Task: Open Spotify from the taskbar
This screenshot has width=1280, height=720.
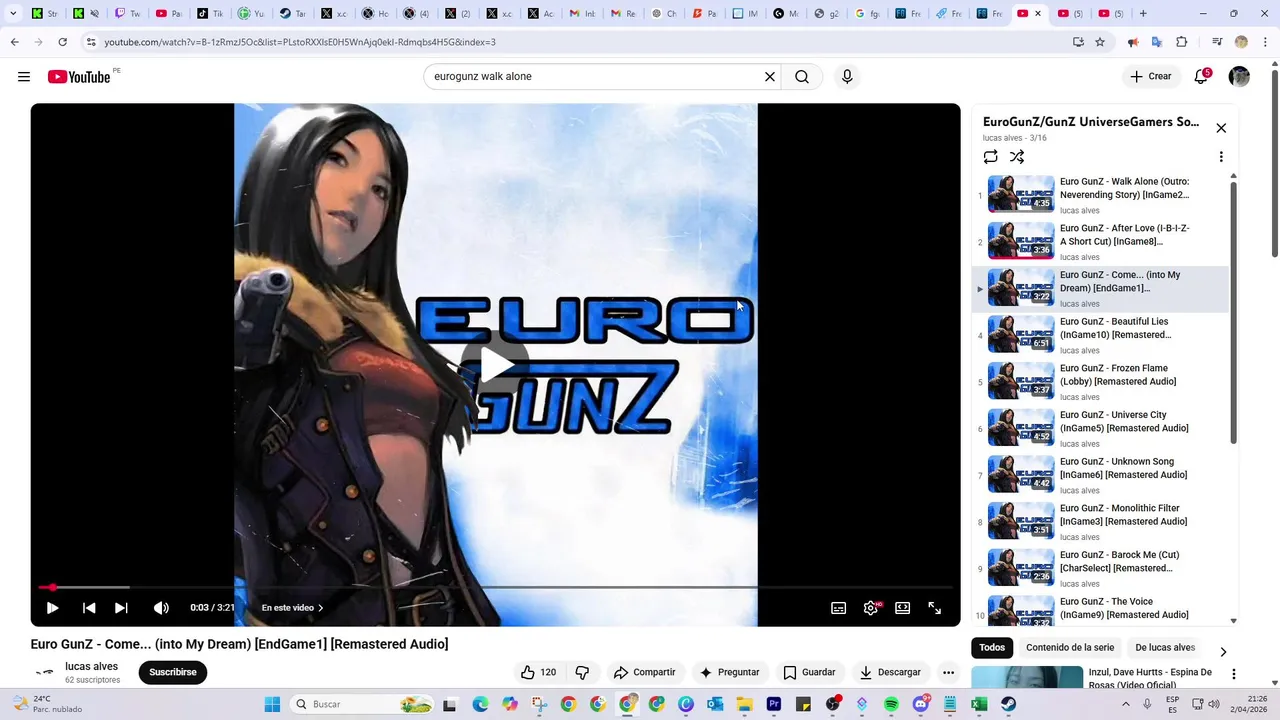Action: [891, 704]
